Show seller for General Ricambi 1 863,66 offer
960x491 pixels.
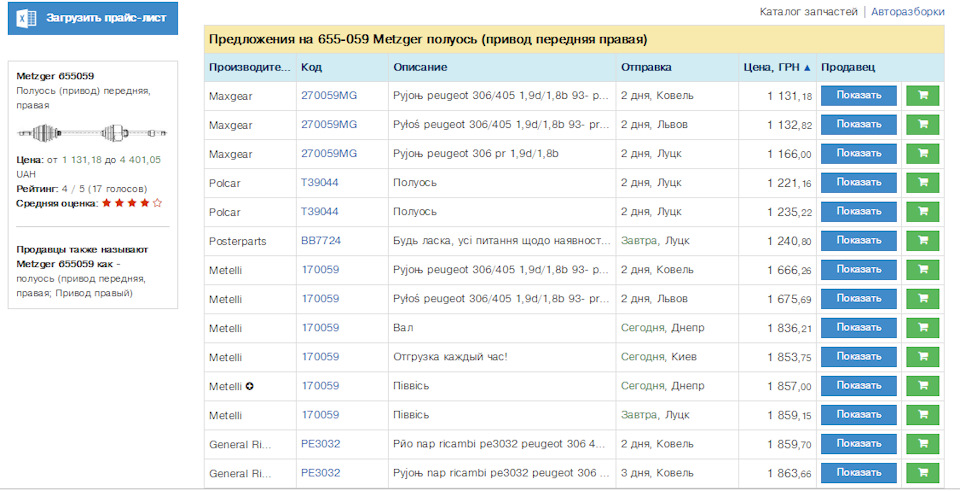click(x=858, y=473)
